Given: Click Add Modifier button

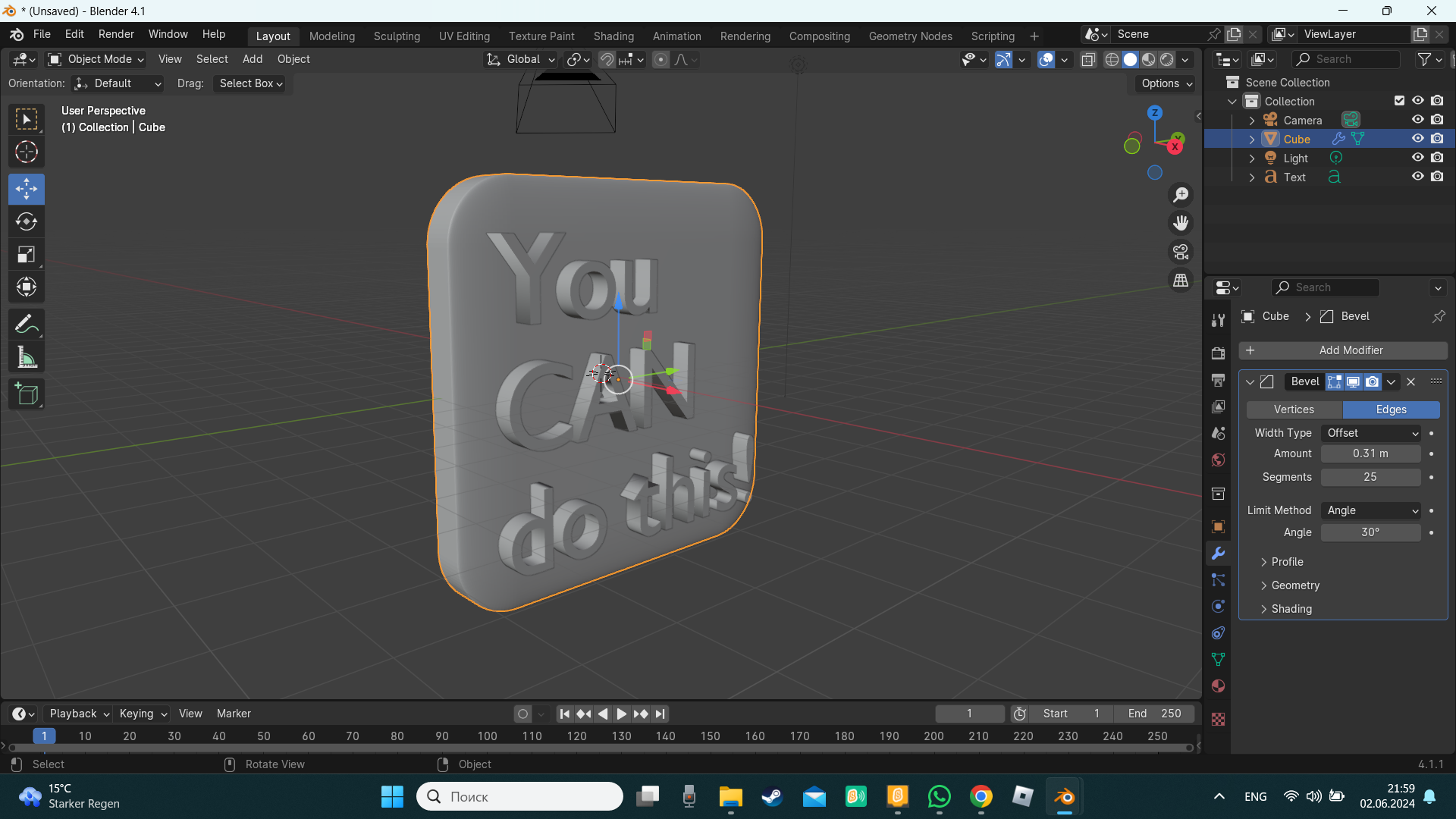Looking at the screenshot, I should [x=1343, y=350].
